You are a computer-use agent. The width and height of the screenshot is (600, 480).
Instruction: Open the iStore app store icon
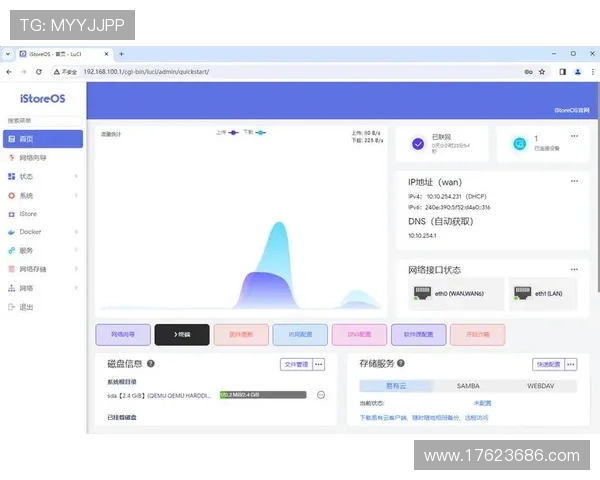(x=11, y=214)
